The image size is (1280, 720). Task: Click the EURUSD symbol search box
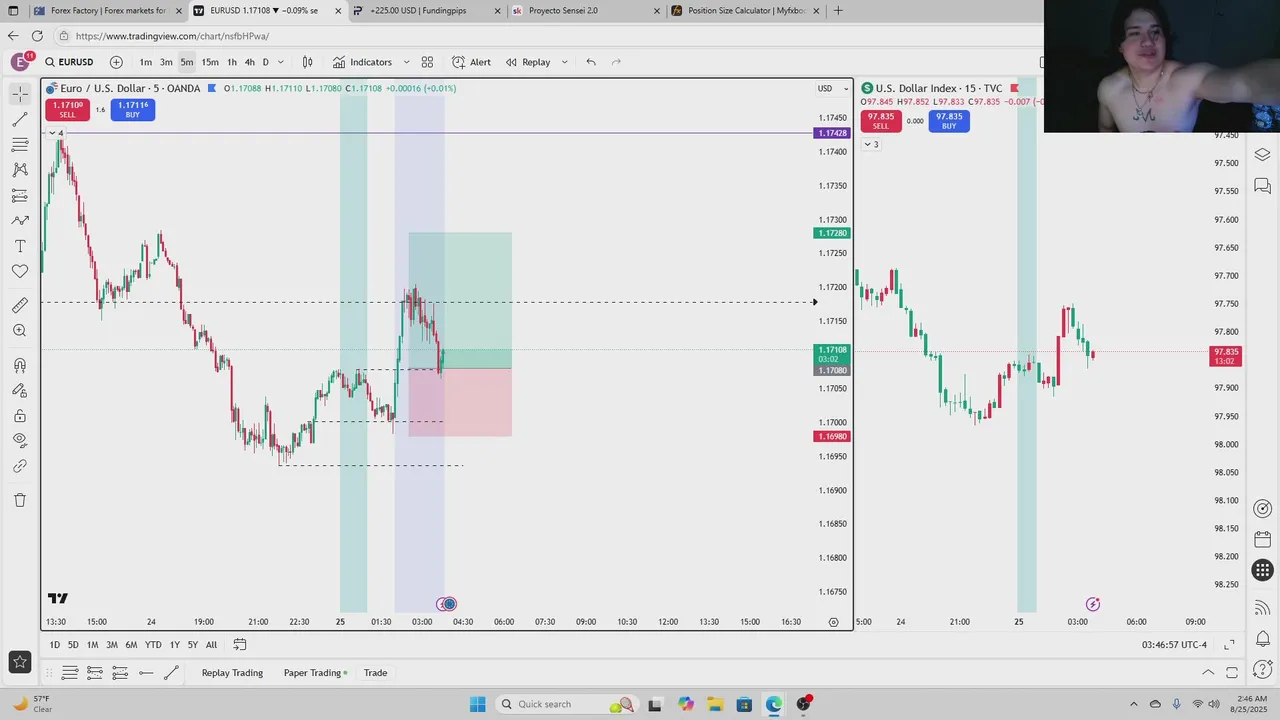point(69,62)
